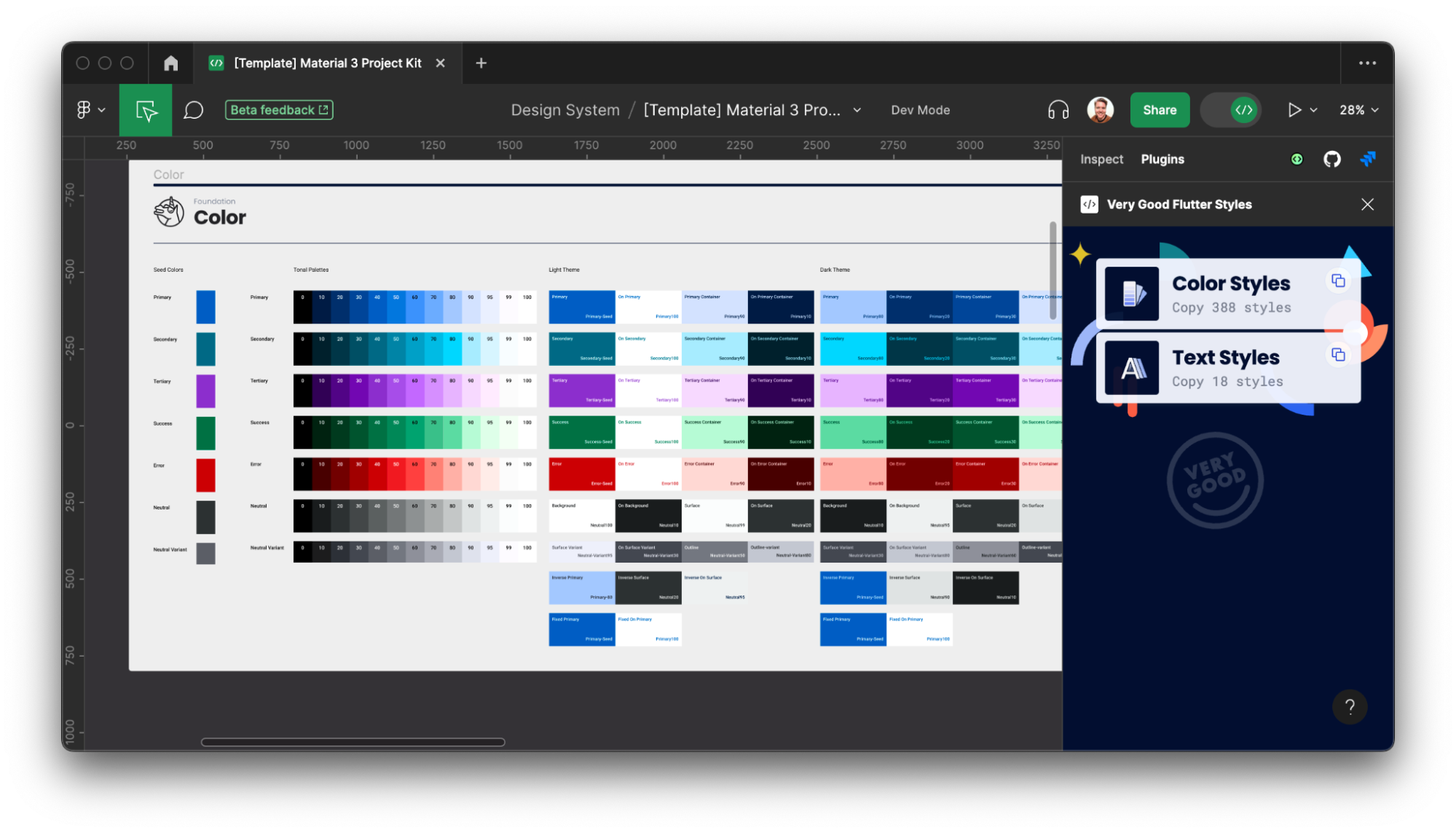This screenshot has width=1456, height=833.
Task: Select the Comment tool
Action: pos(193,110)
